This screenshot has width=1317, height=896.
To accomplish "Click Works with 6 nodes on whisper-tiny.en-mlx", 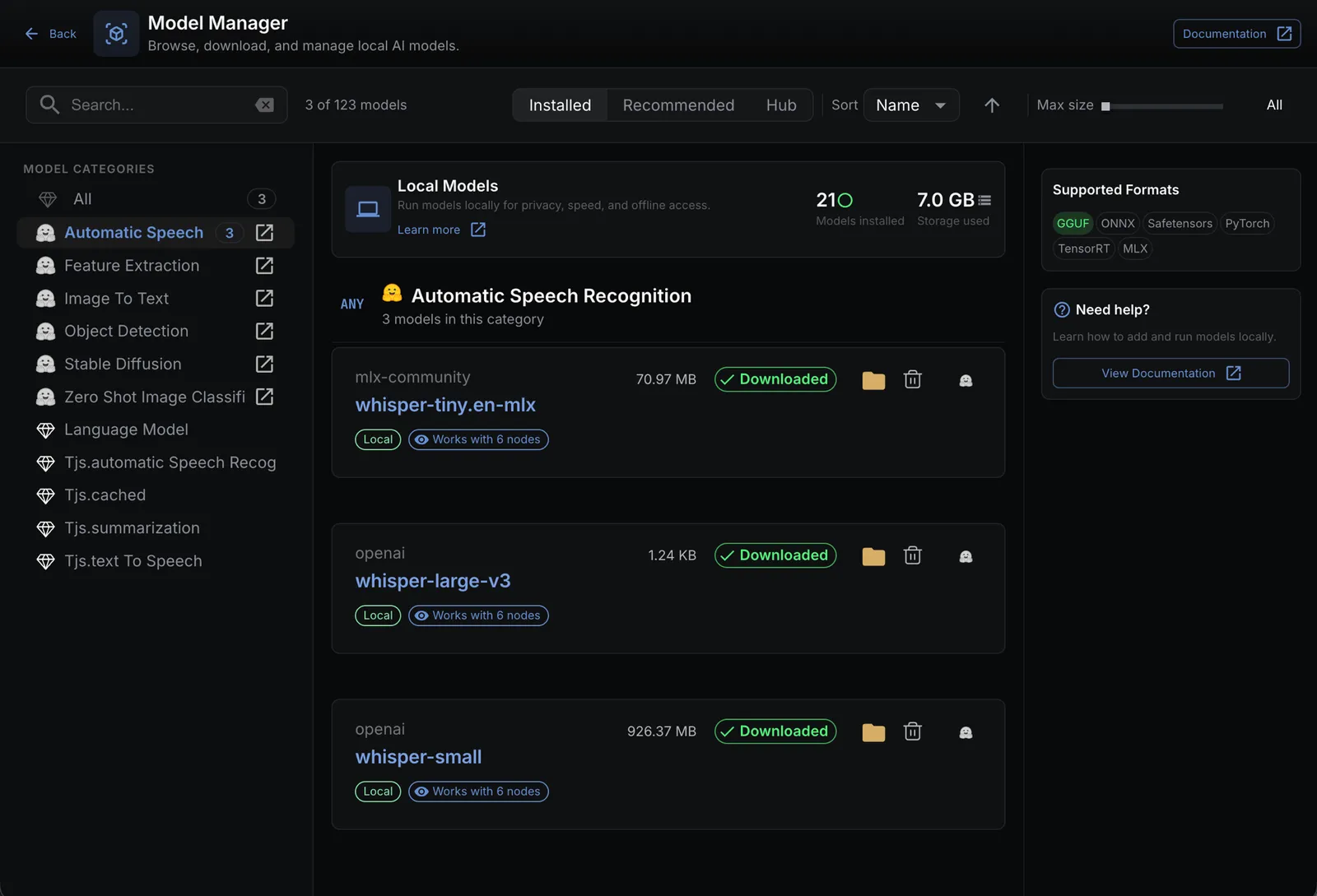I will (x=478, y=439).
